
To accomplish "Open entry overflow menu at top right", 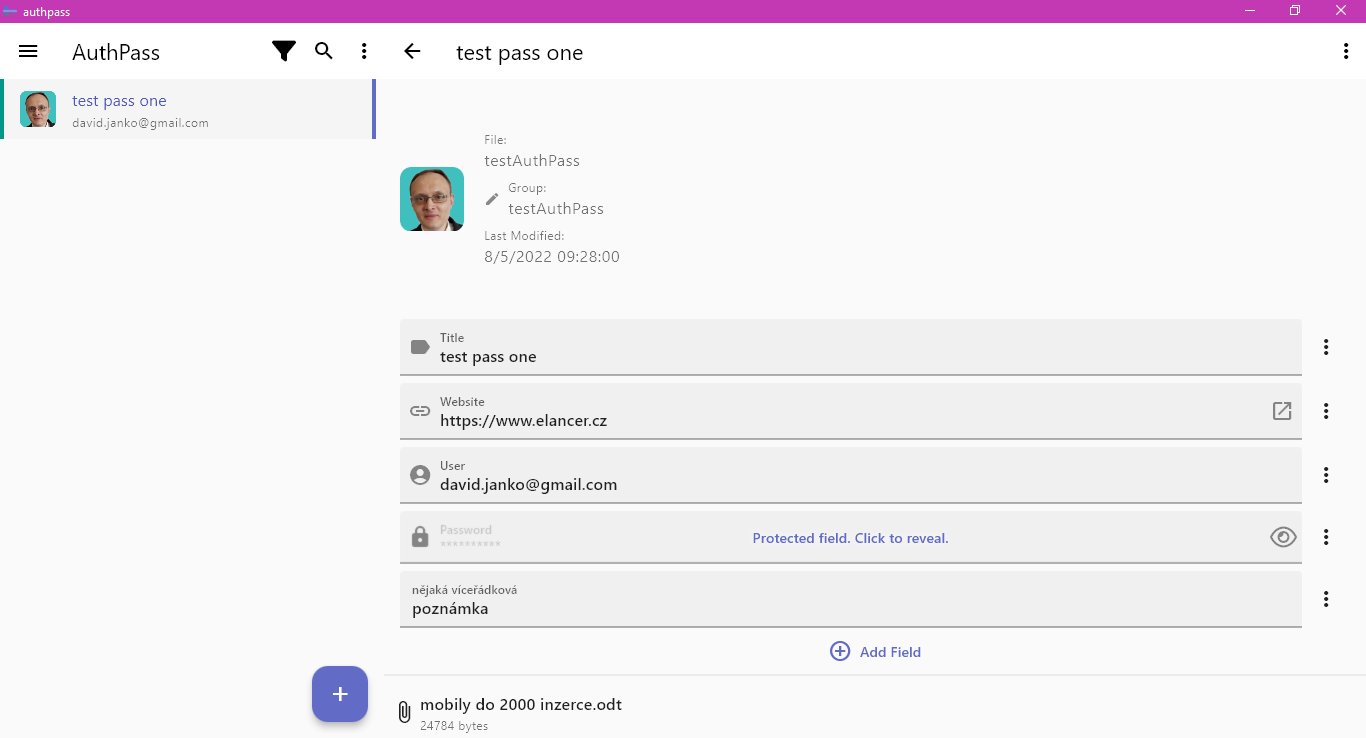I will [1346, 51].
